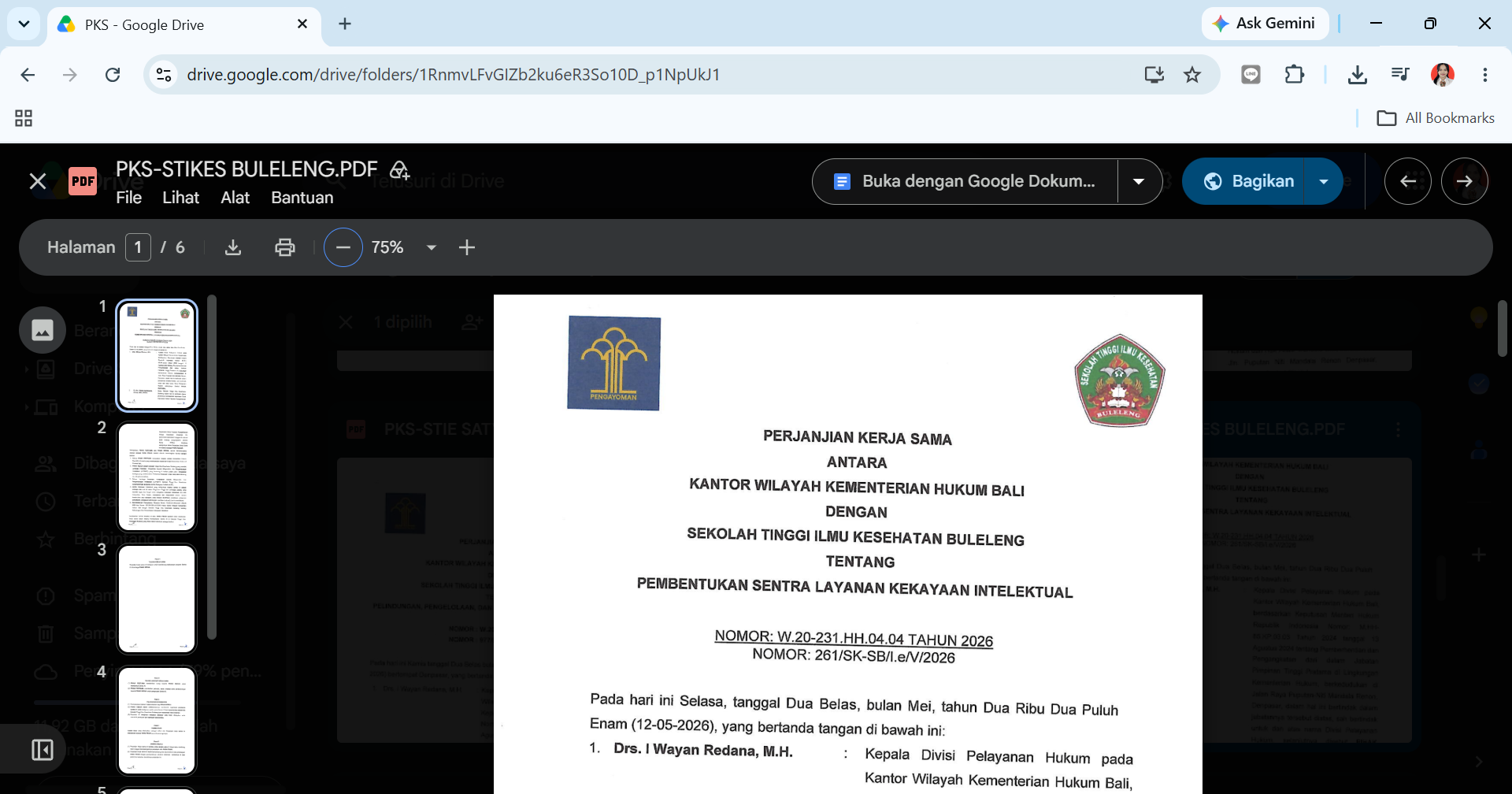This screenshot has height=794, width=1512.
Task: Click the document vertical scrollbar
Action: click(1502, 328)
